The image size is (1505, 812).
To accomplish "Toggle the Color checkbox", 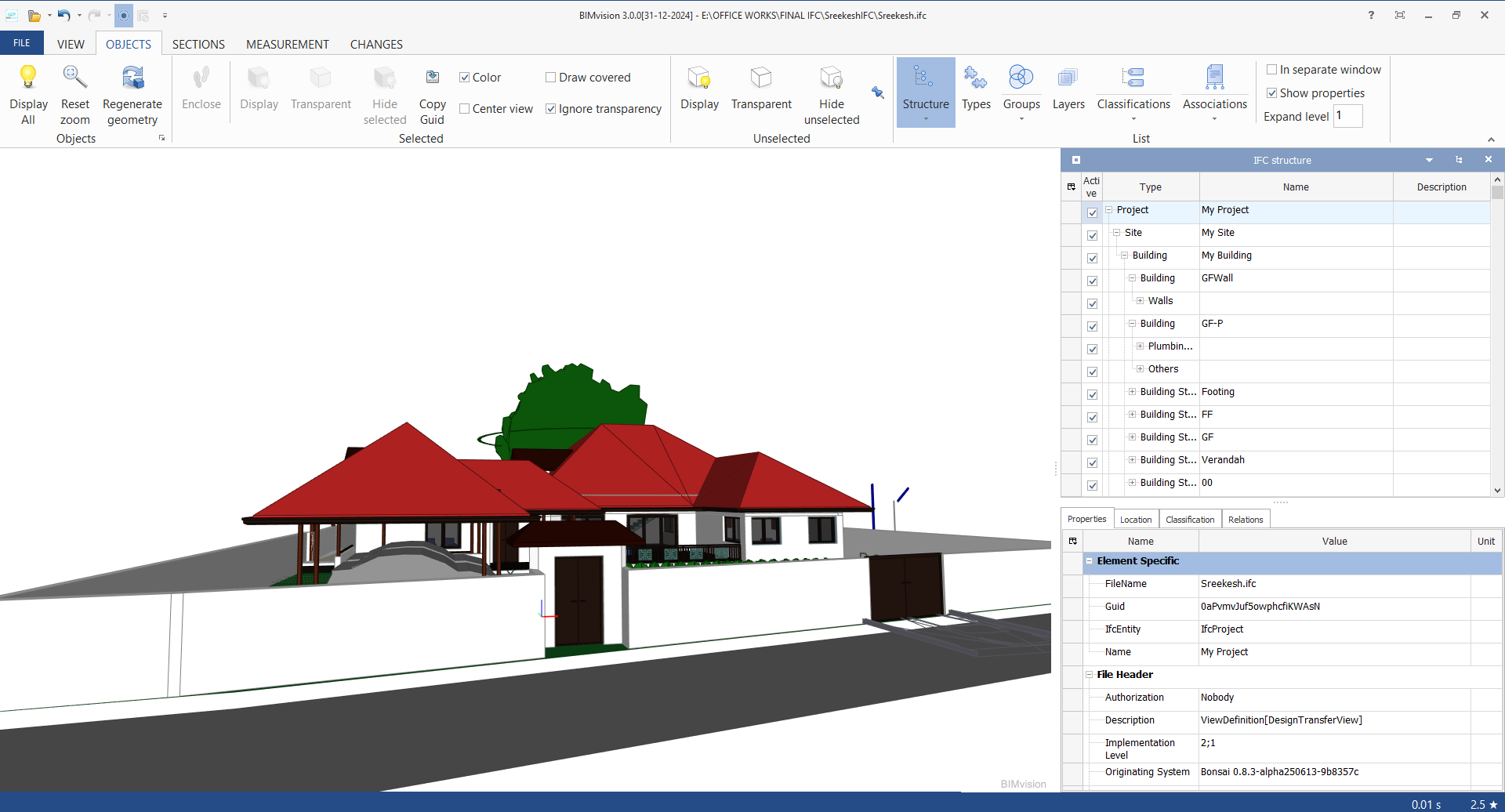I will (464, 77).
